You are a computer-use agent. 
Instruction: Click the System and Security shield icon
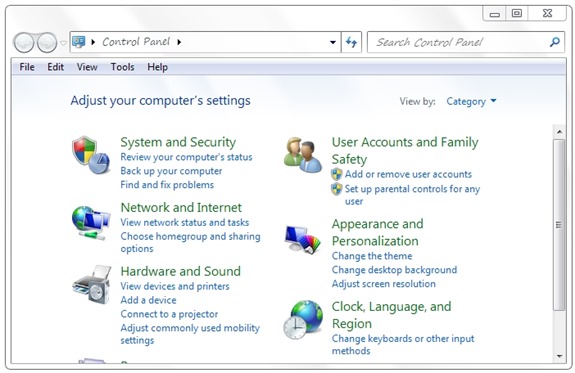tap(91, 155)
